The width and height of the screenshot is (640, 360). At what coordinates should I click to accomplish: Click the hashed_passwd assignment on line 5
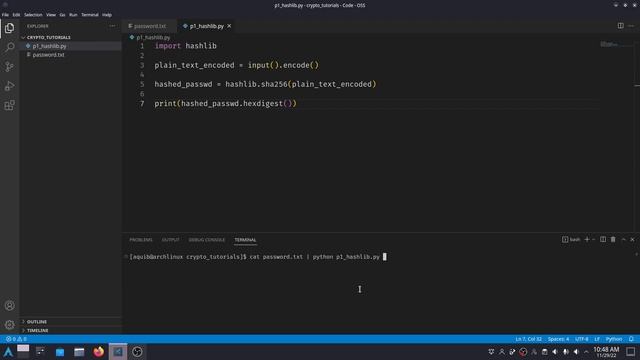point(265,84)
